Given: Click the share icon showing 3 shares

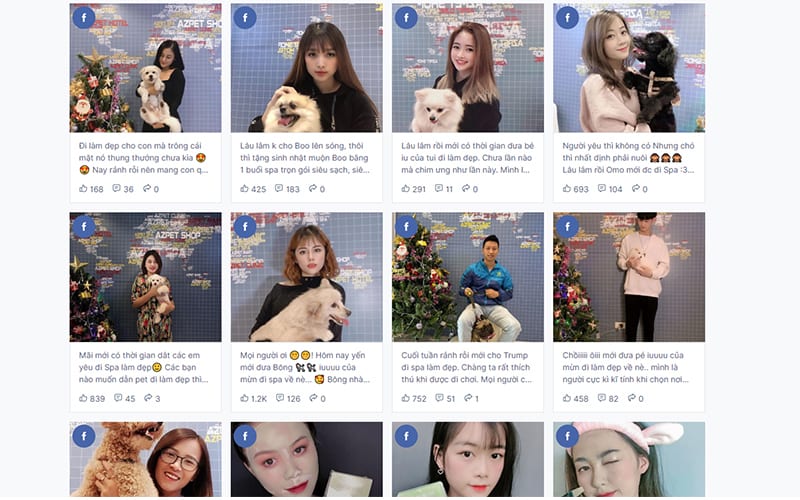Looking at the screenshot, I should pyautogui.click(x=148, y=397).
